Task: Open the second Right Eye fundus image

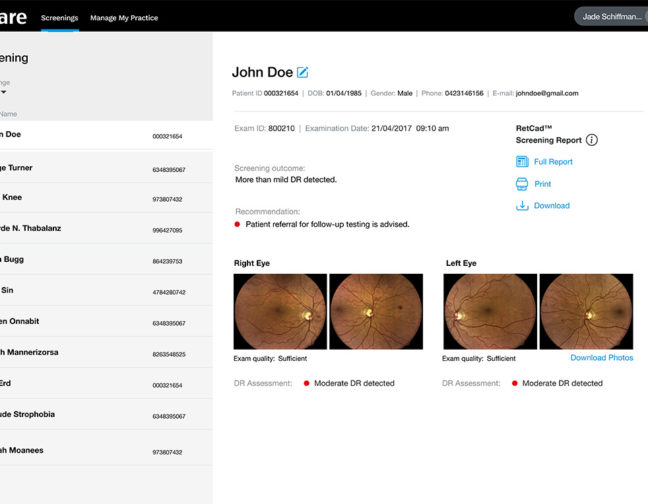Action: coord(375,311)
